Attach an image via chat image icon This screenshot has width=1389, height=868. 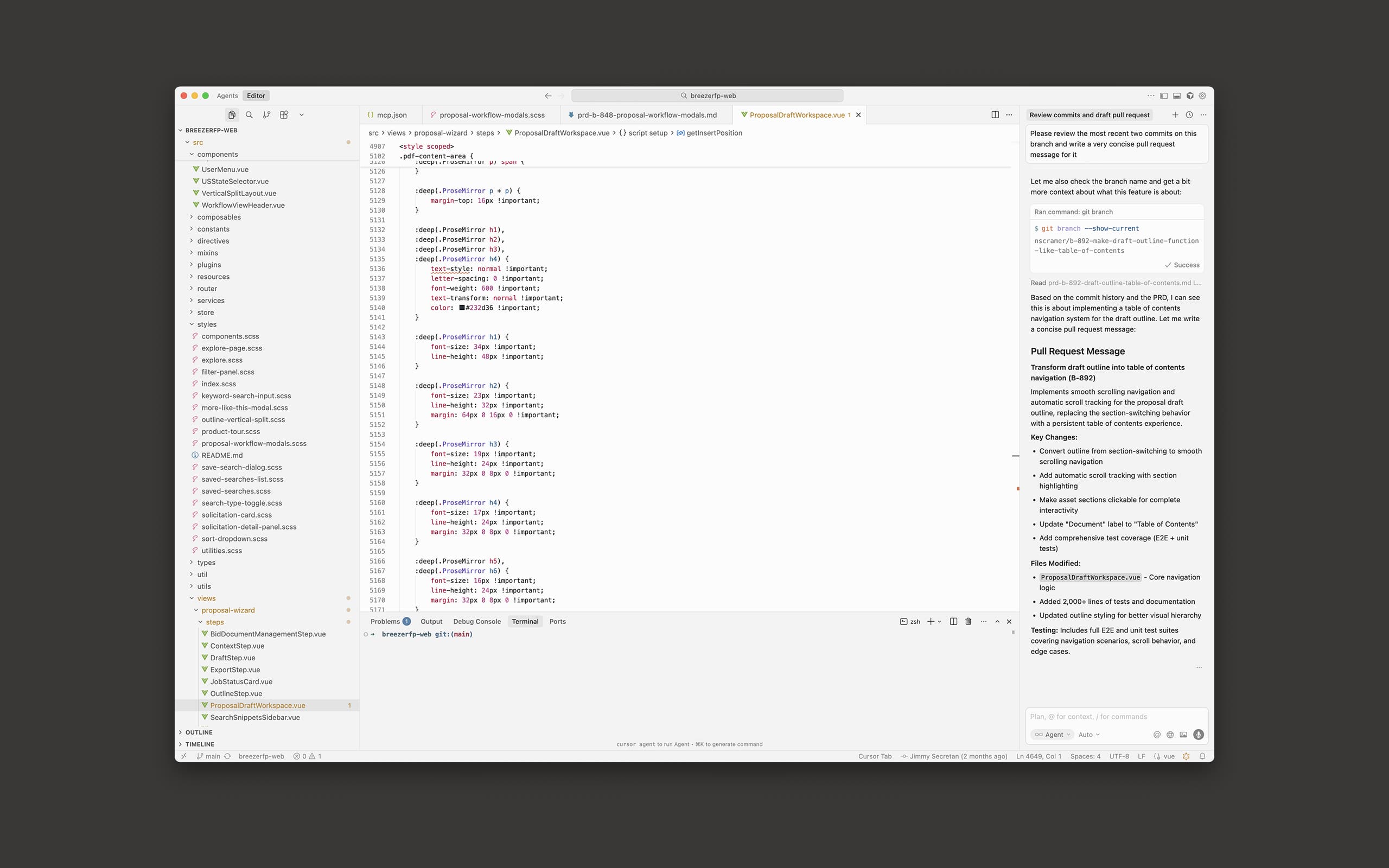(x=1183, y=734)
